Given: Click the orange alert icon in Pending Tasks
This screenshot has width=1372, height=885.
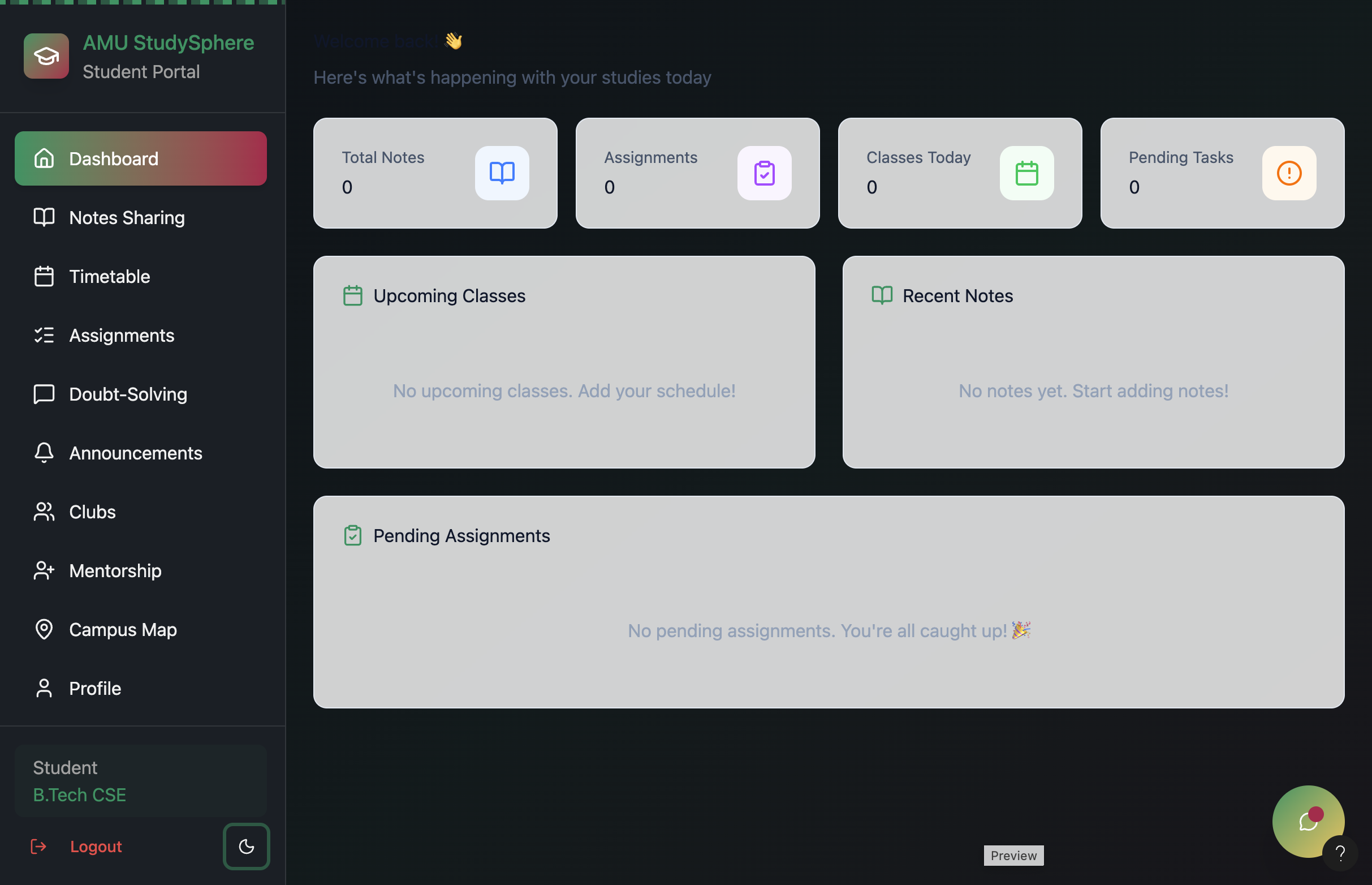Looking at the screenshot, I should [1289, 173].
